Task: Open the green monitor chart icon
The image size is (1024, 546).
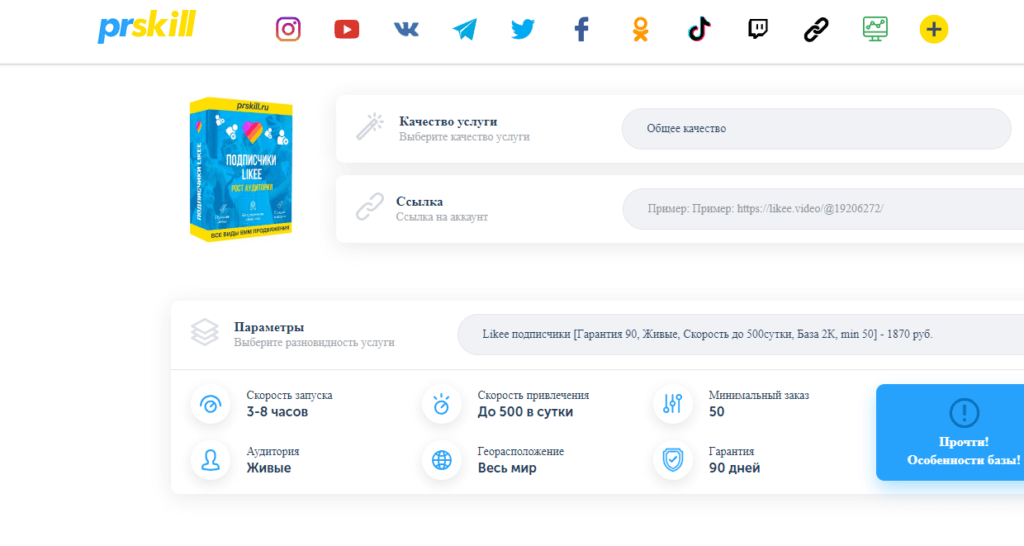Action: [x=875, y=29]
